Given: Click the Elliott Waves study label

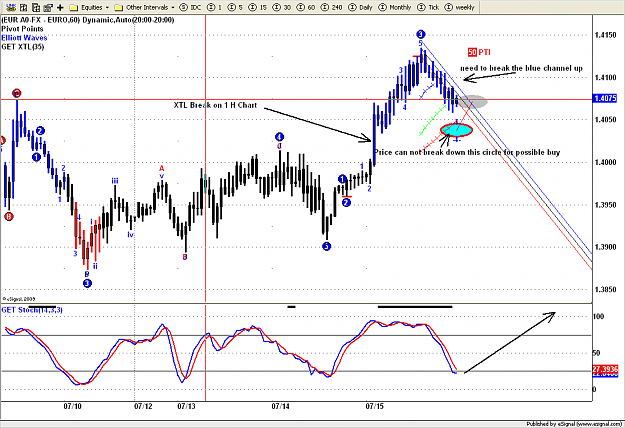Looking at the screenshot, I should coord(24,38).
